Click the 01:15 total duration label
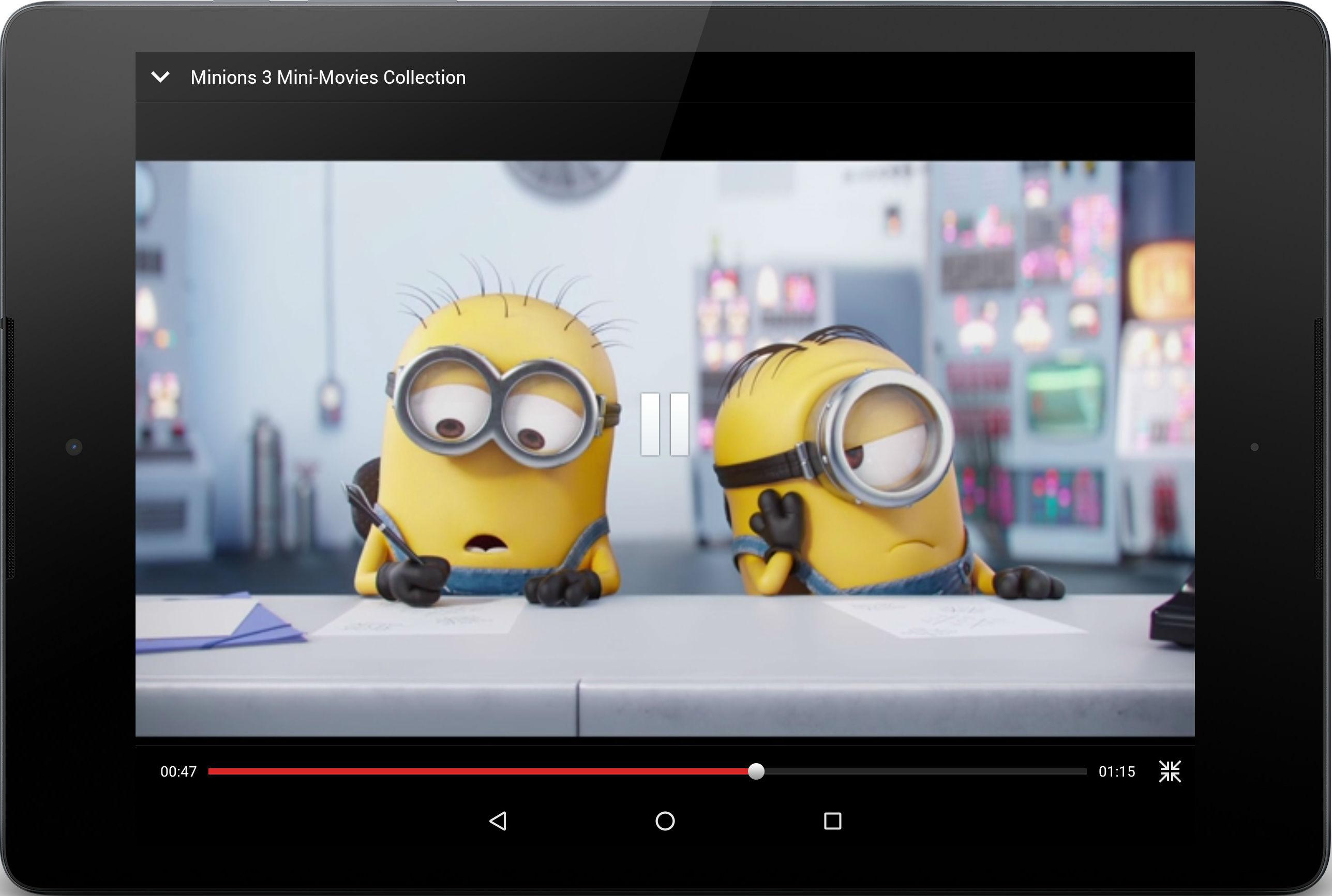The width and height of the screenshot is (1332, 896). click(1116, 772)
